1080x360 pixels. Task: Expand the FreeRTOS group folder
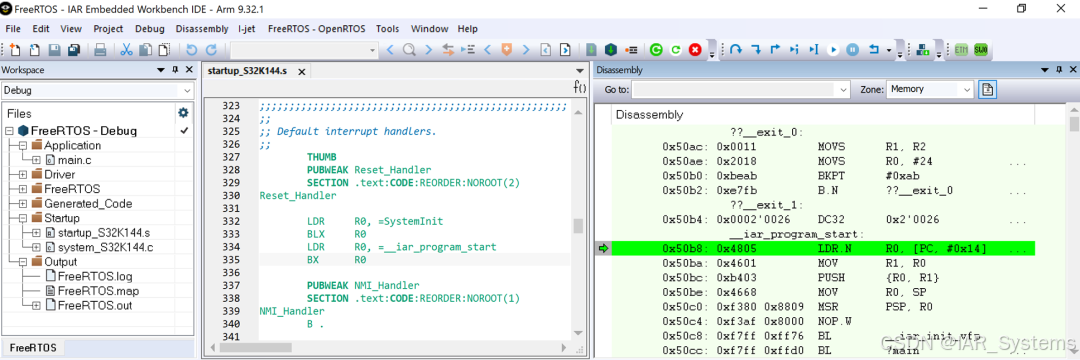coord(23,189)
